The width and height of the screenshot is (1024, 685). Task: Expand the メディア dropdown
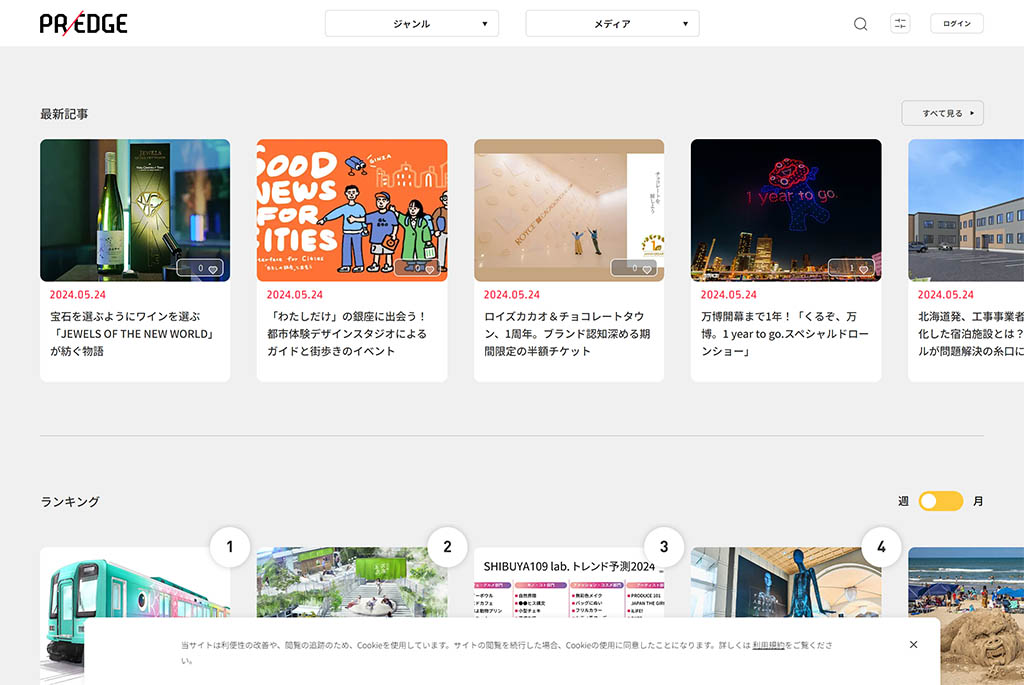point(612,24)
